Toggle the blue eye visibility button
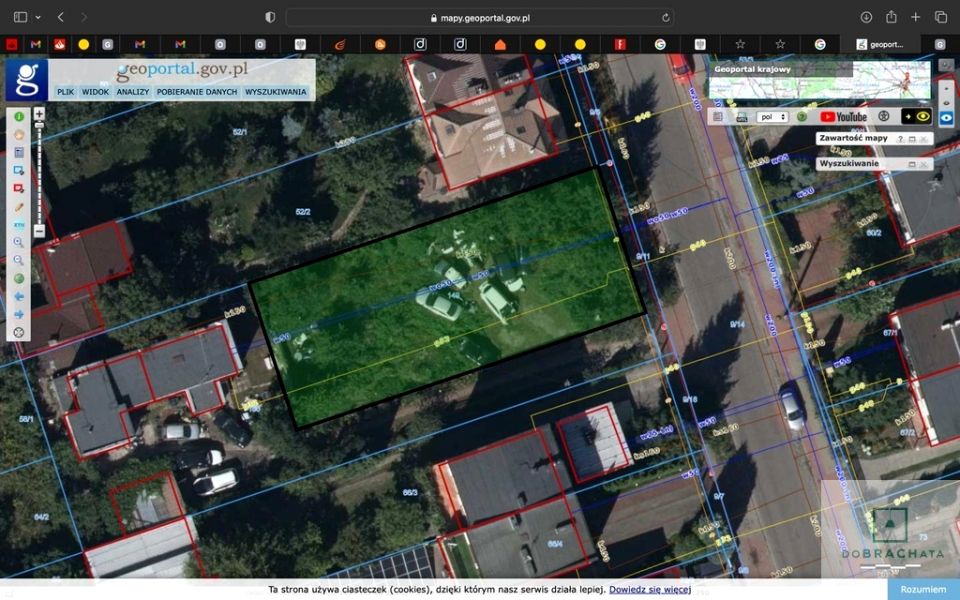The height and width of the screenshot is (600, 960). click(947, 118)
